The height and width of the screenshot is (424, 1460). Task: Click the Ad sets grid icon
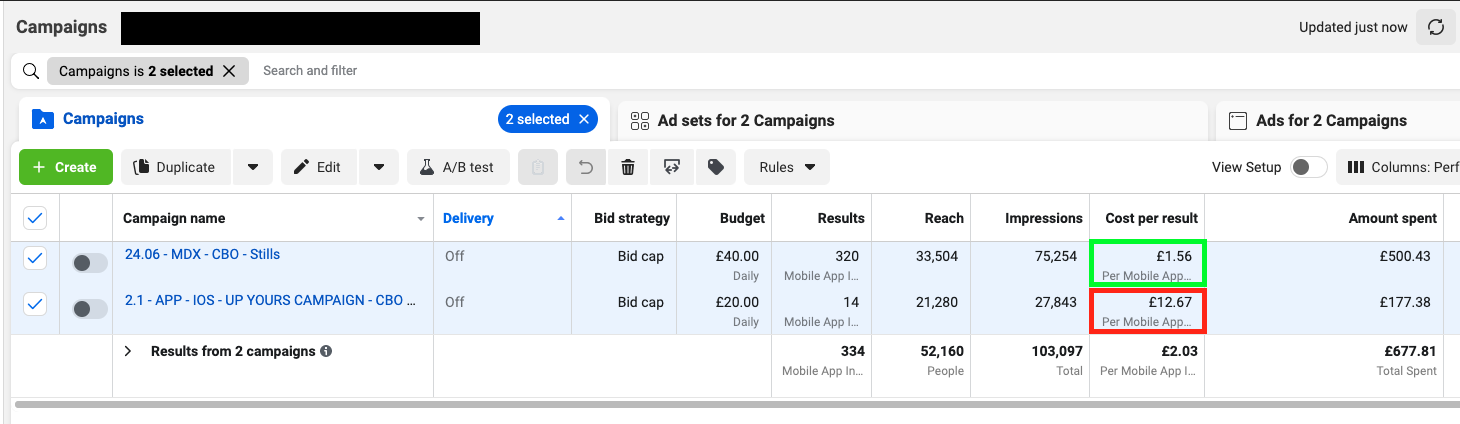pos(640,121)
